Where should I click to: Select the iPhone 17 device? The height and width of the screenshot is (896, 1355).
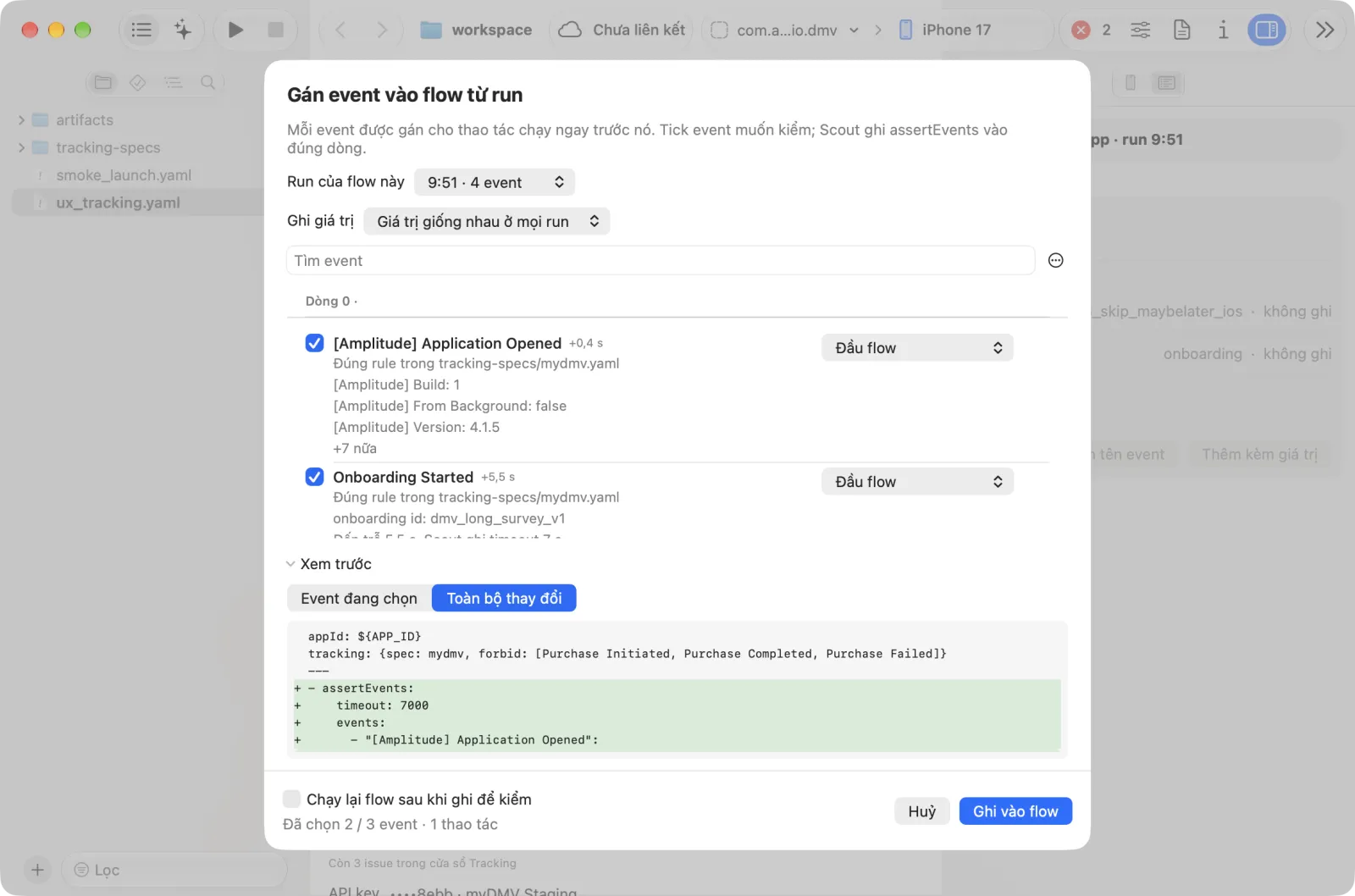944,30
